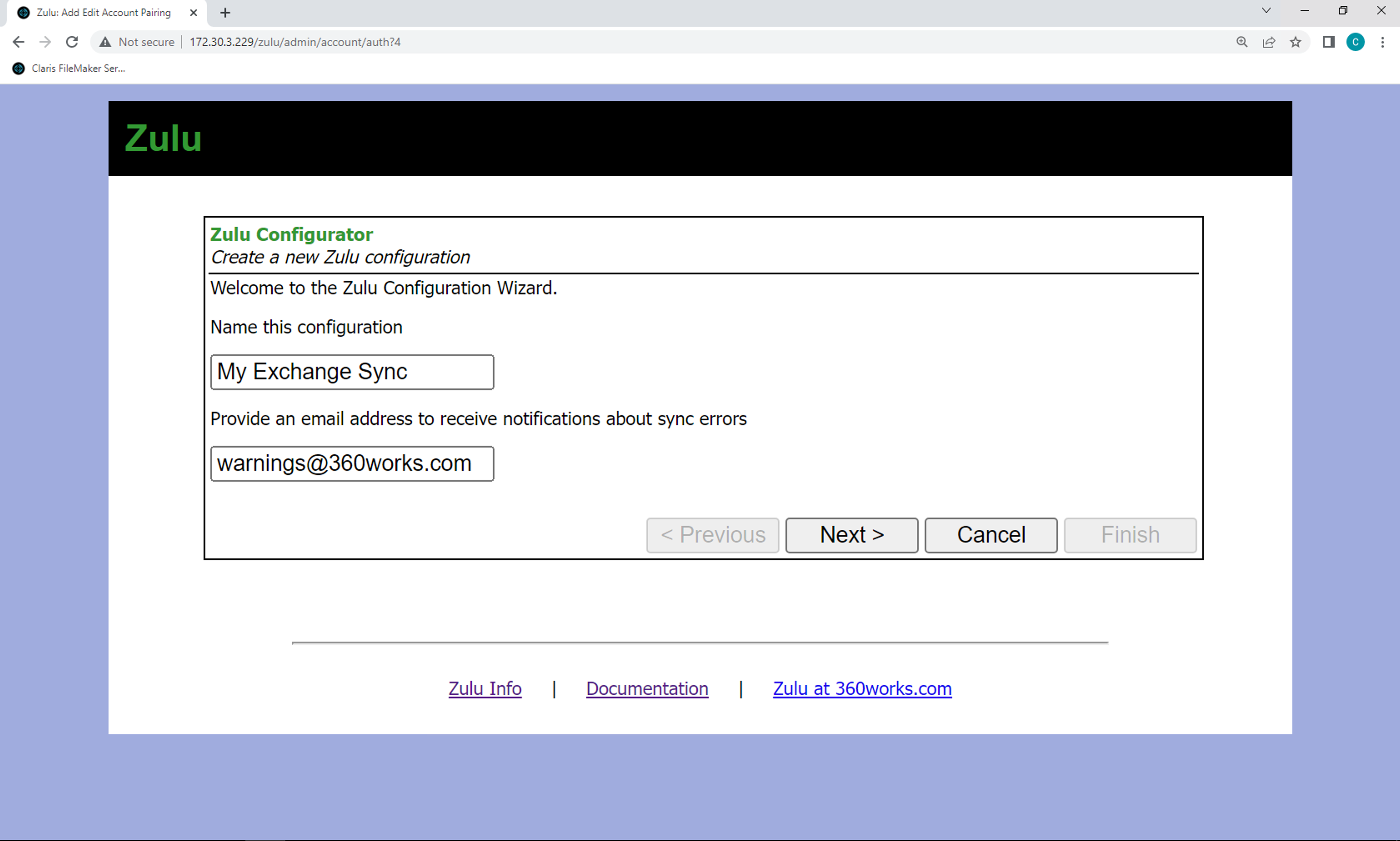This screenshot has width=1400, height=841.
Task: Restore down the browser window
Action: [x=1343, y=11]
